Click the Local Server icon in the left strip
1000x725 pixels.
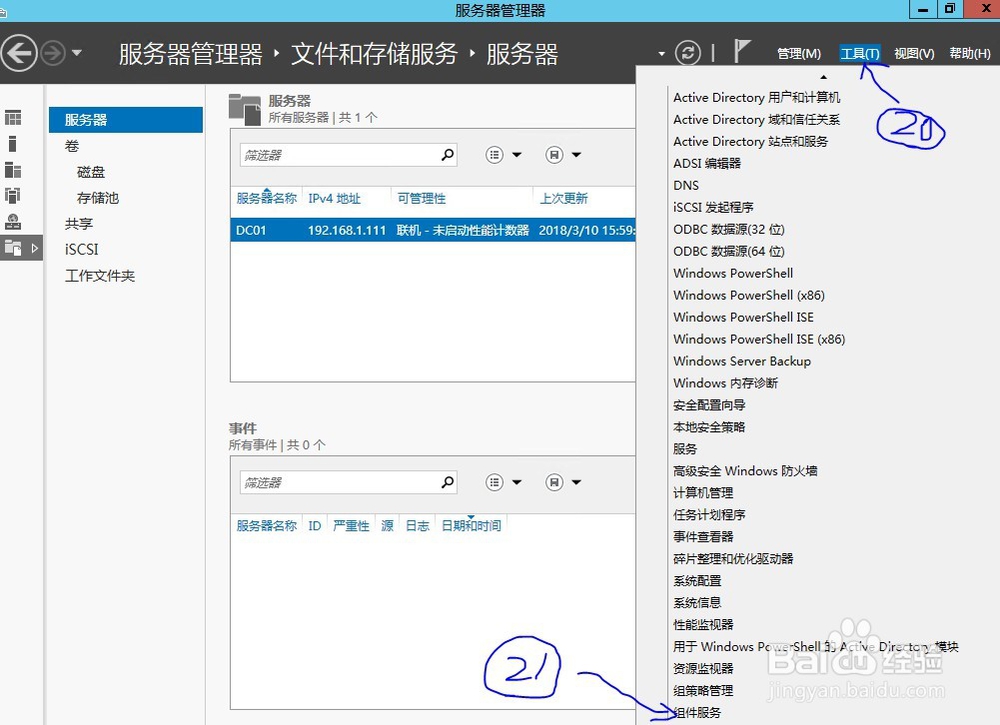click(14, 143)
